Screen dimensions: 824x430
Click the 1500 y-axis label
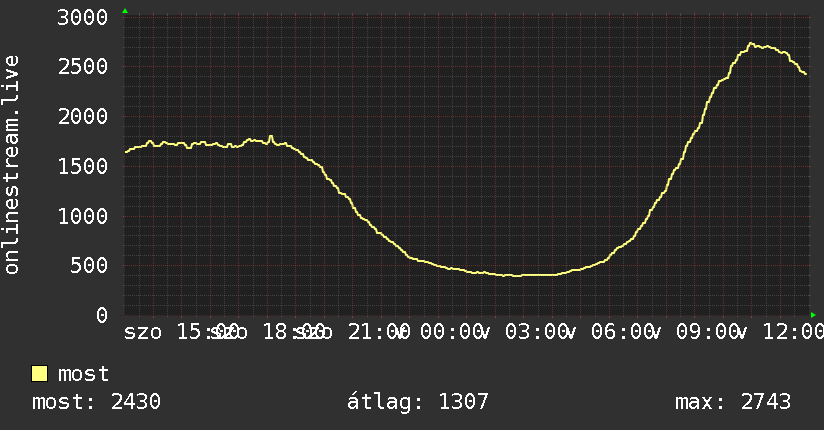coord(83,167)
